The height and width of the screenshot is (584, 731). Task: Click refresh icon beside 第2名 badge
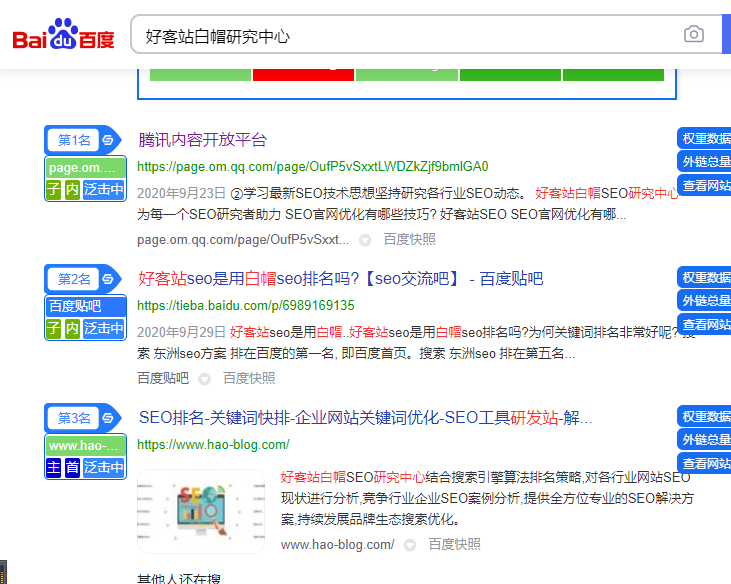(x=108, y=279)
